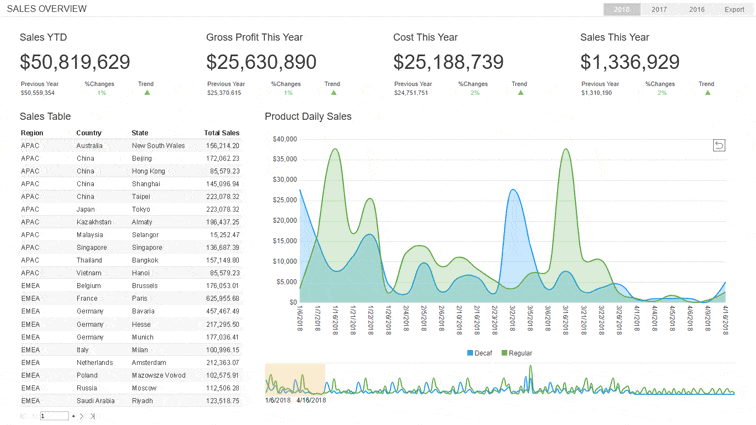Click the chart reset zoom icon
Image resolution: width=756 pixels, height=425 pixels.
(x=719, y=145)
